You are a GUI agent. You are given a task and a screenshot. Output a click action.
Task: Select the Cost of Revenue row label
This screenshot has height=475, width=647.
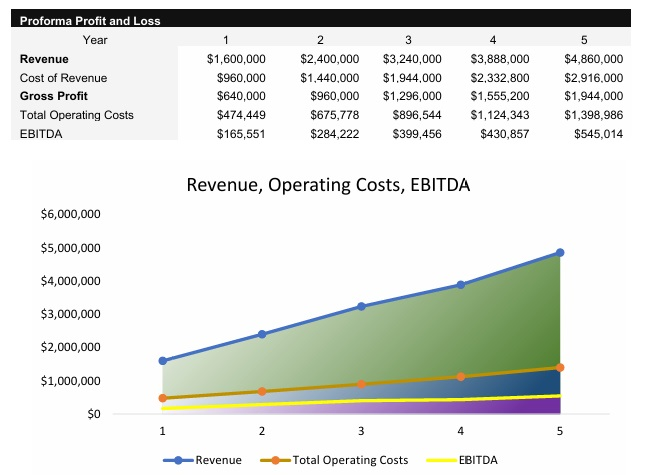point(63,77)
